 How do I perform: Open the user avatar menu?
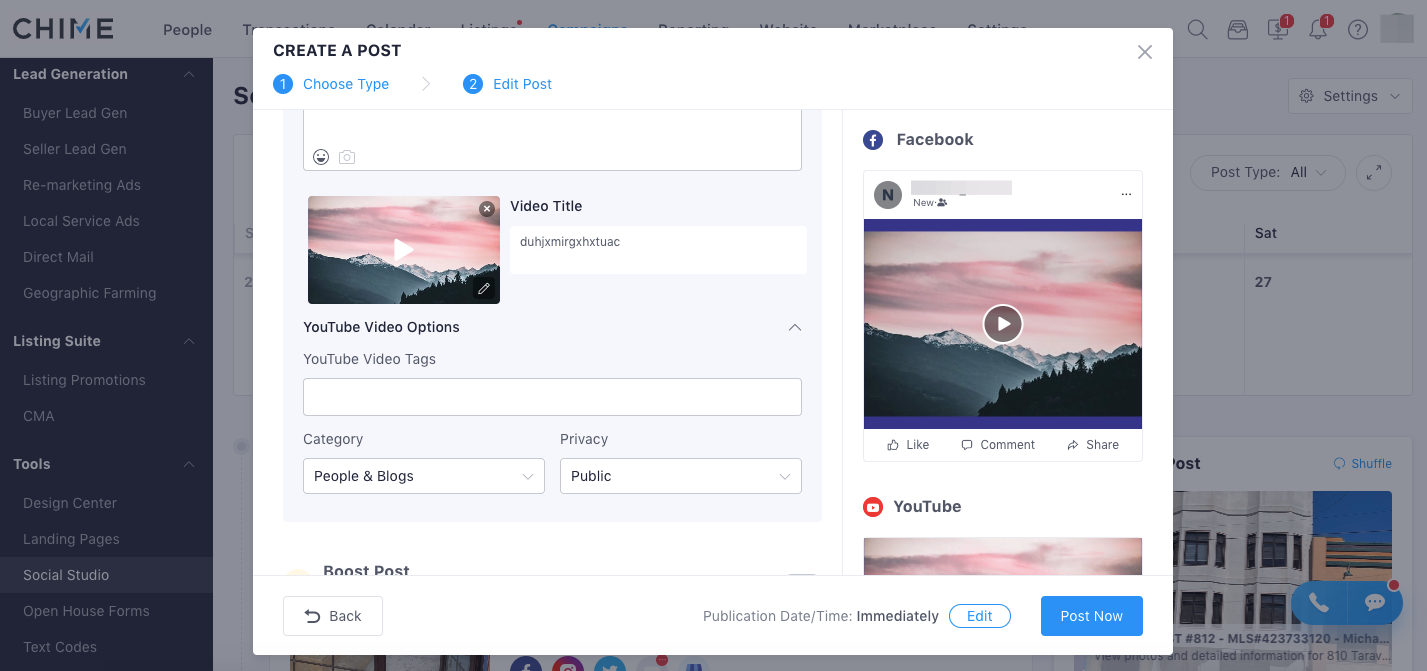click(x=1397, y=28)
